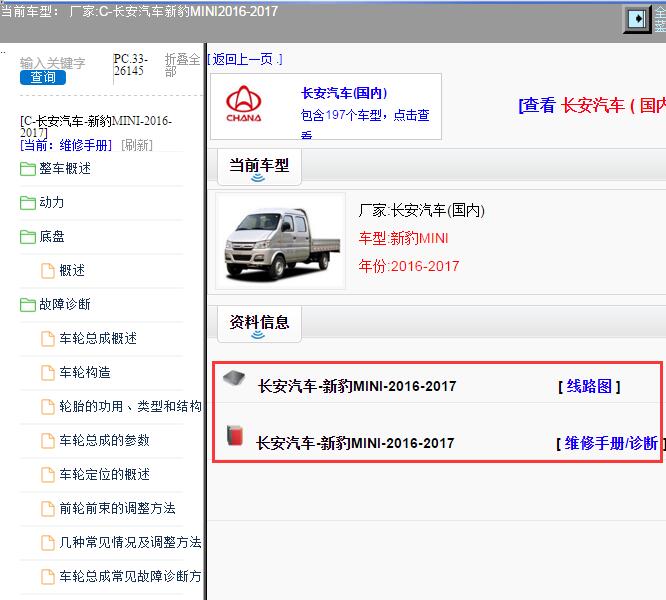Click the 整车概述 folder icon
The width and height of the screenshot is (666, 600).
28,169
